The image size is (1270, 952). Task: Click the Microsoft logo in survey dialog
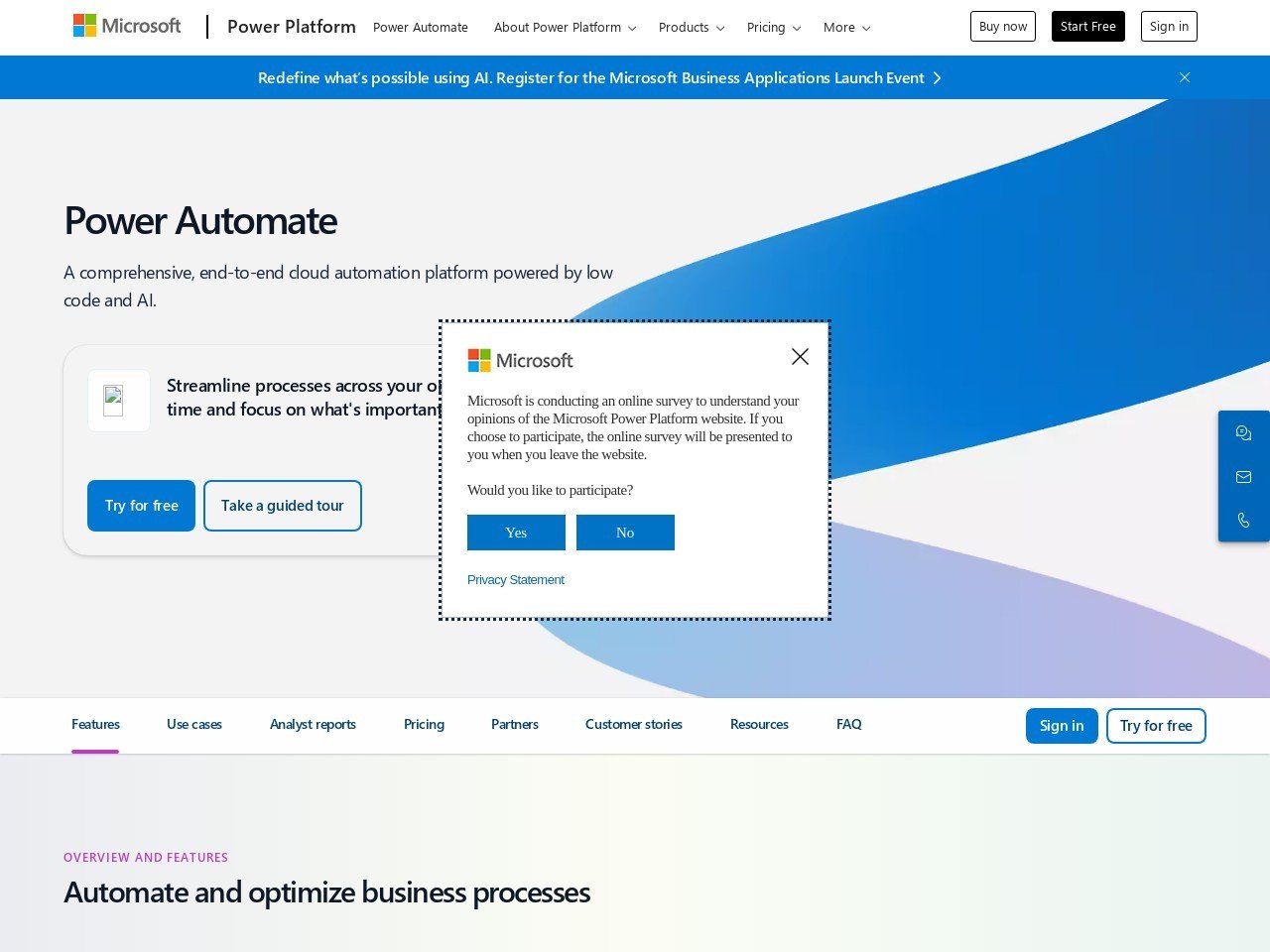[520, 361]
